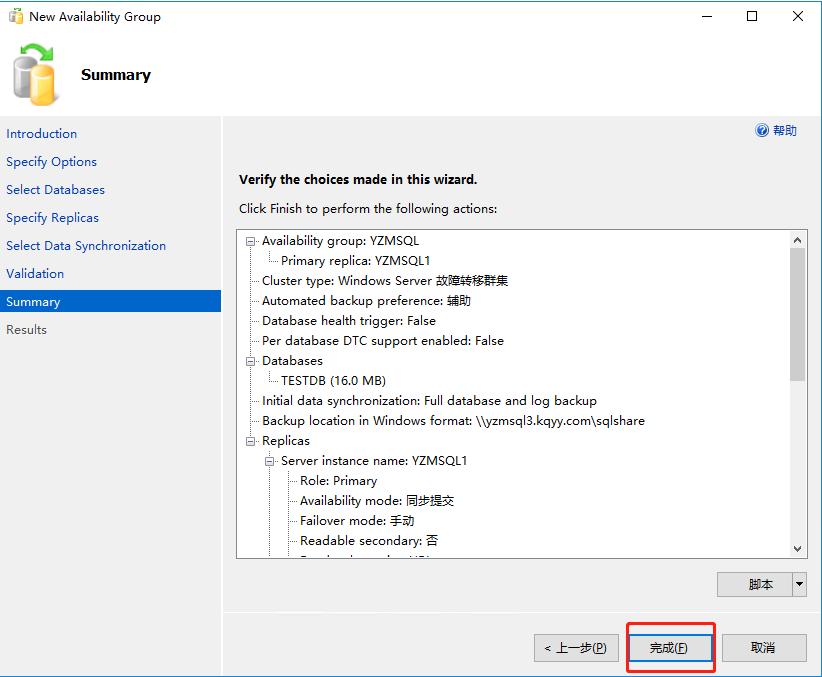Select Database health trigger: False row
Viewport: 822px width, 677px height.
349,320
